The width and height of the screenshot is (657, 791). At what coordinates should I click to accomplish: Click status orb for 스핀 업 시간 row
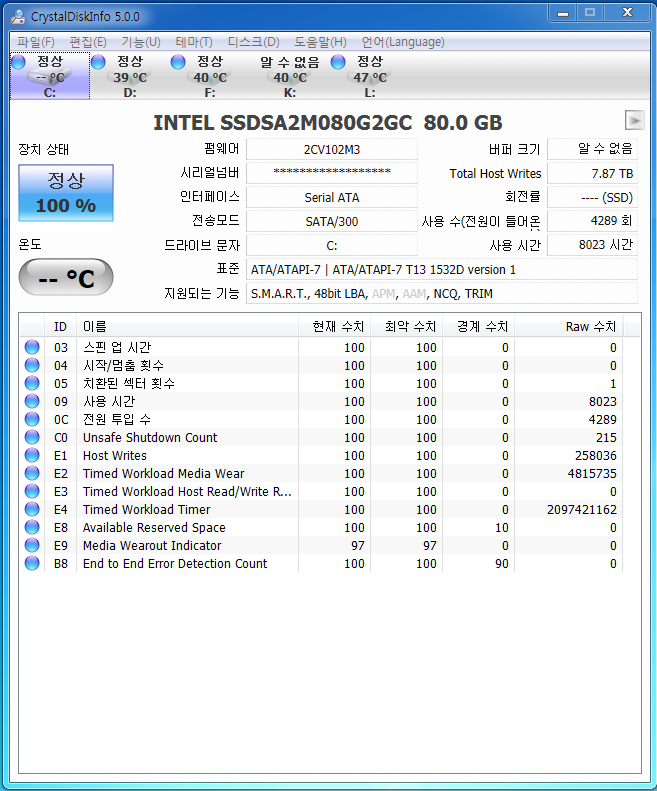pyautogui.click(x=32, y=347)
